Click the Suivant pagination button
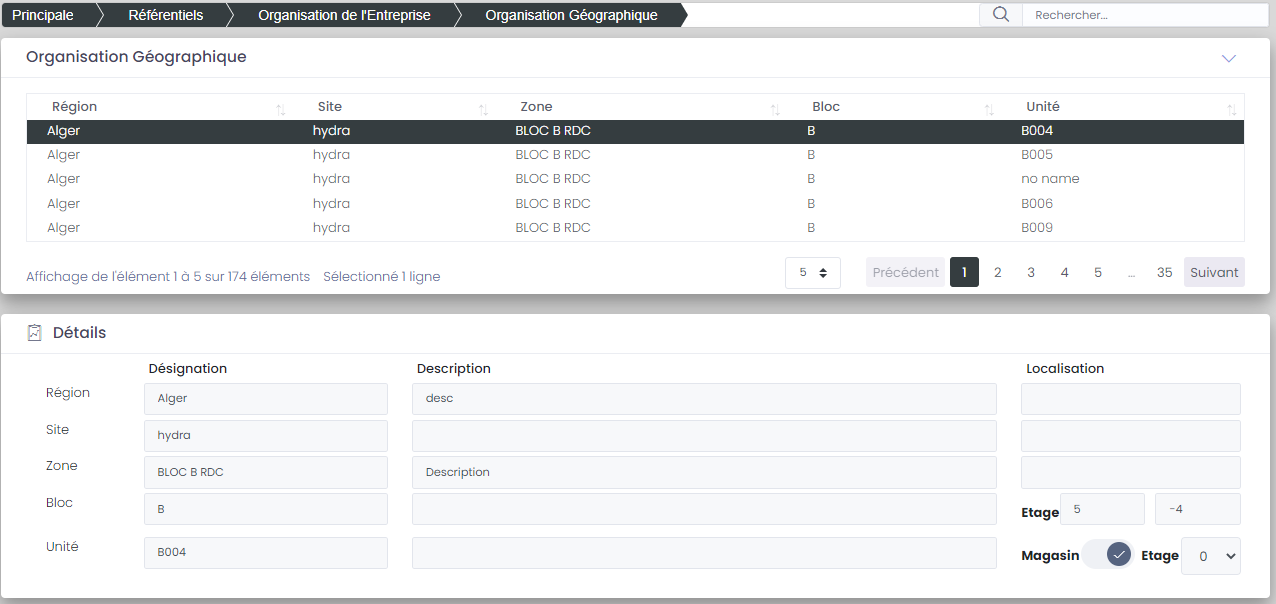 [1214, 272]
